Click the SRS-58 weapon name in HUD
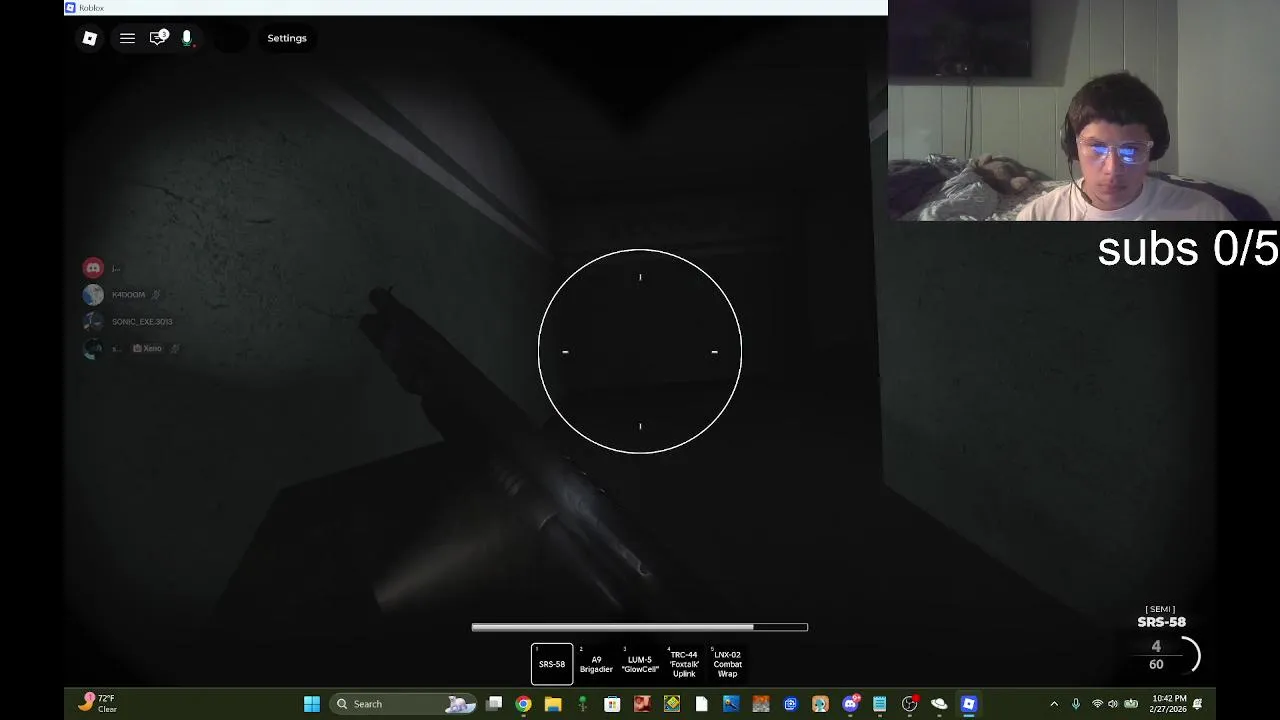The height and width of the screenshot is (720, 1280). coord(1161,622)
